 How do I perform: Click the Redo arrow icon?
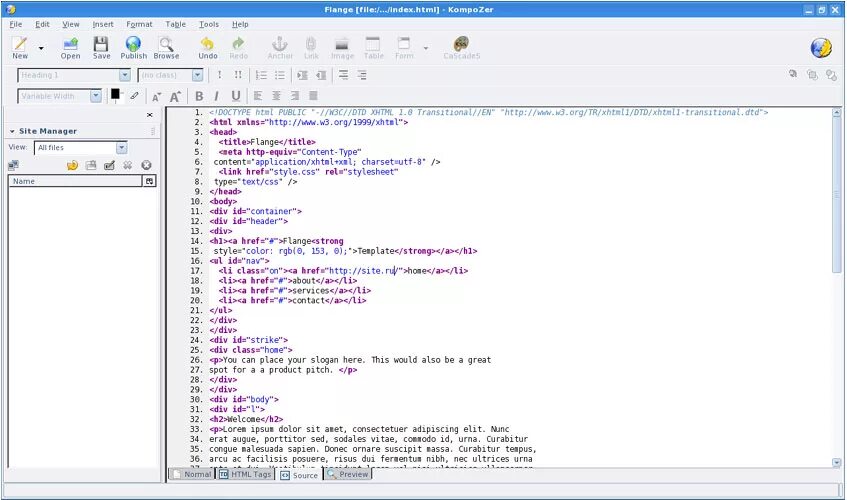(238, 48)
